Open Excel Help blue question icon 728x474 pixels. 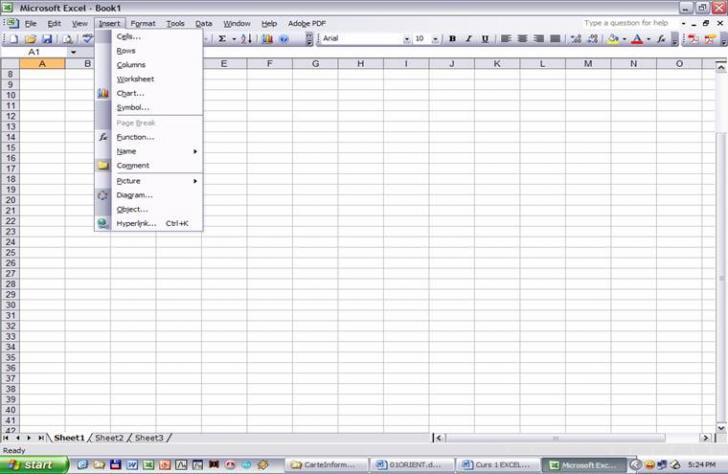(284, 39)
